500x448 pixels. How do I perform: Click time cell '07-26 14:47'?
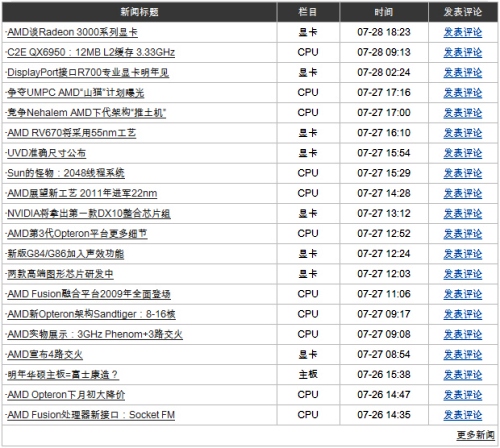(x=384, y=395)
